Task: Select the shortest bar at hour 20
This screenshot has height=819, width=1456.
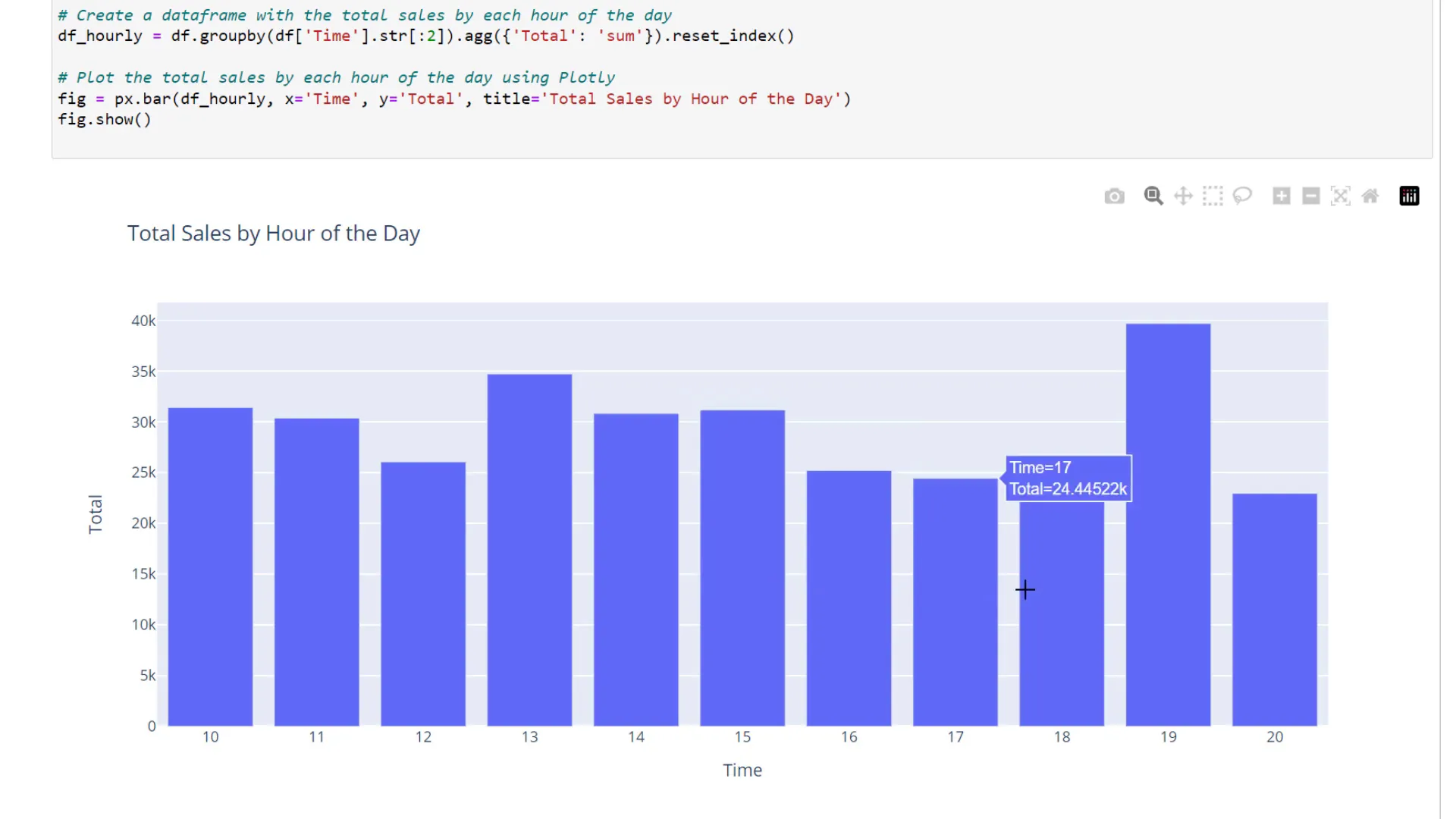Action: tap(1274, 607)
